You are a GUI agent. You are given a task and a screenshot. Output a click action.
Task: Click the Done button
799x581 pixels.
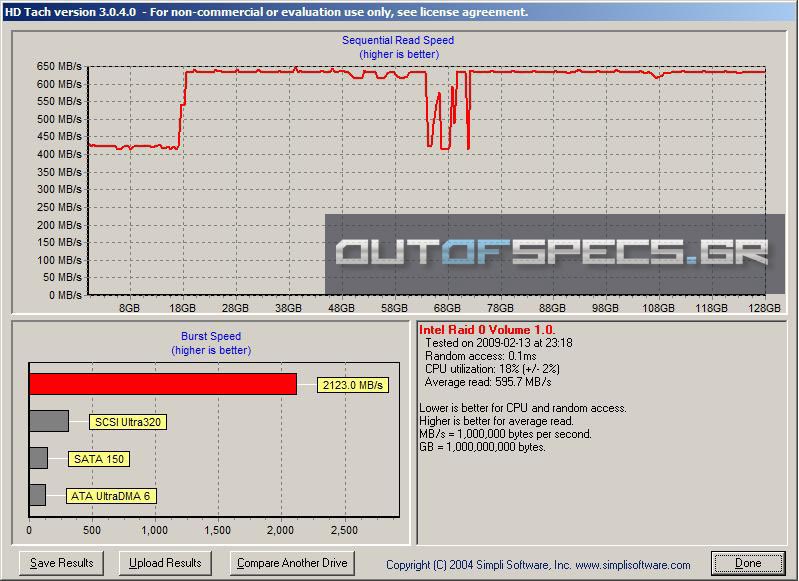[x=748, y=563]
